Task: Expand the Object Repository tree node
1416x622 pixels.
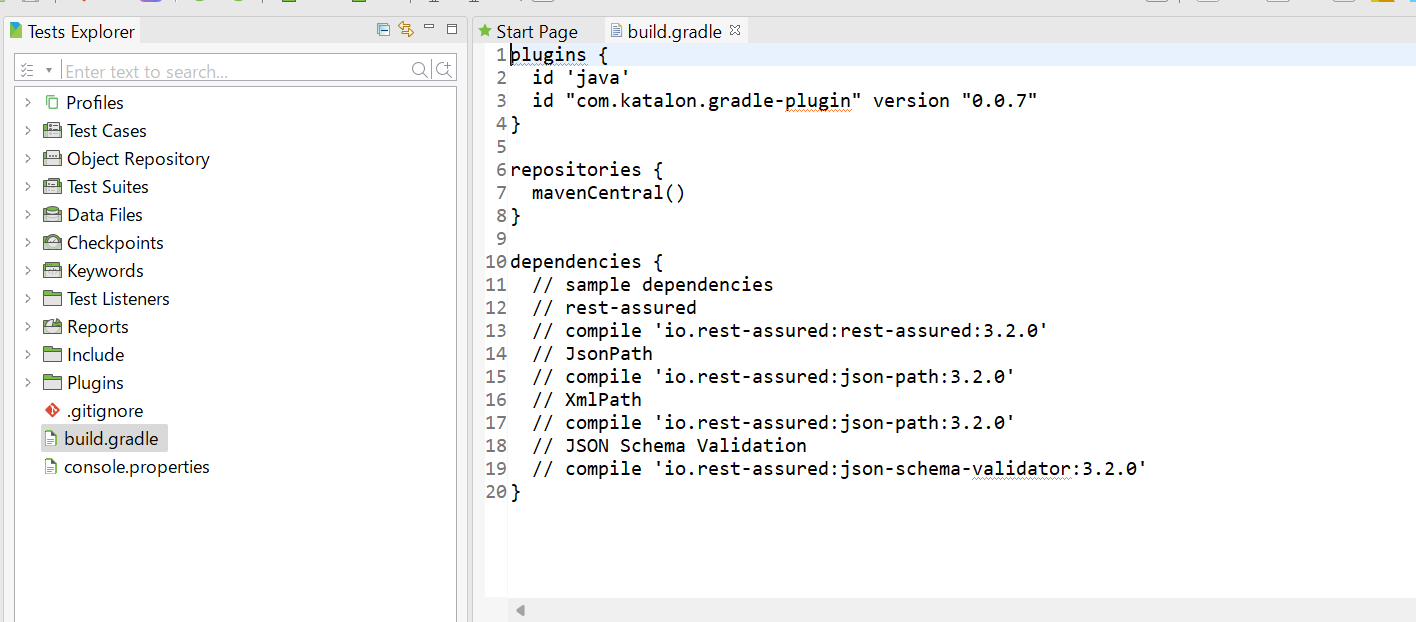Action: click(x=28, y=158)
